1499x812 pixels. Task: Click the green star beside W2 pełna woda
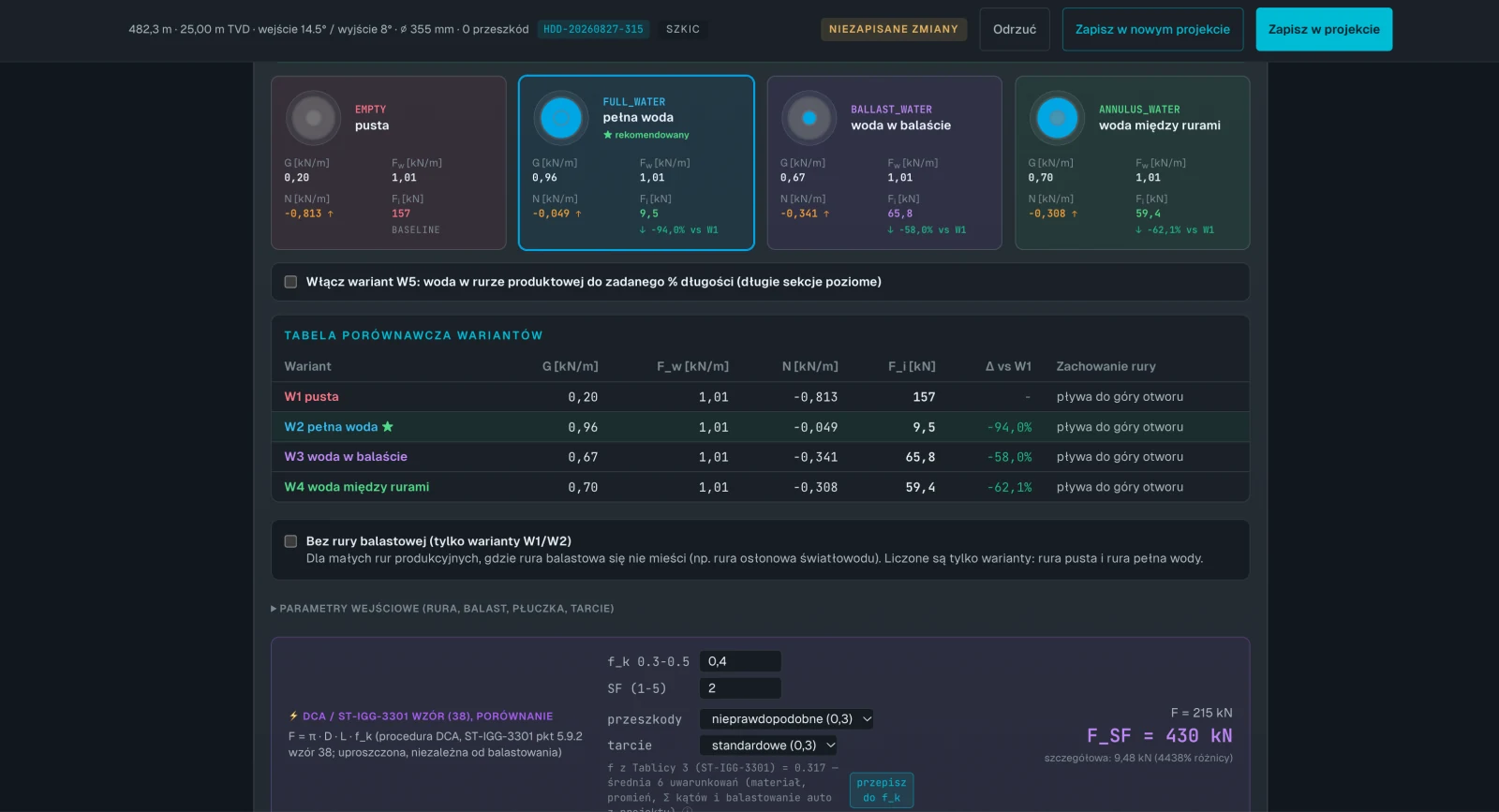coord(388,427)
